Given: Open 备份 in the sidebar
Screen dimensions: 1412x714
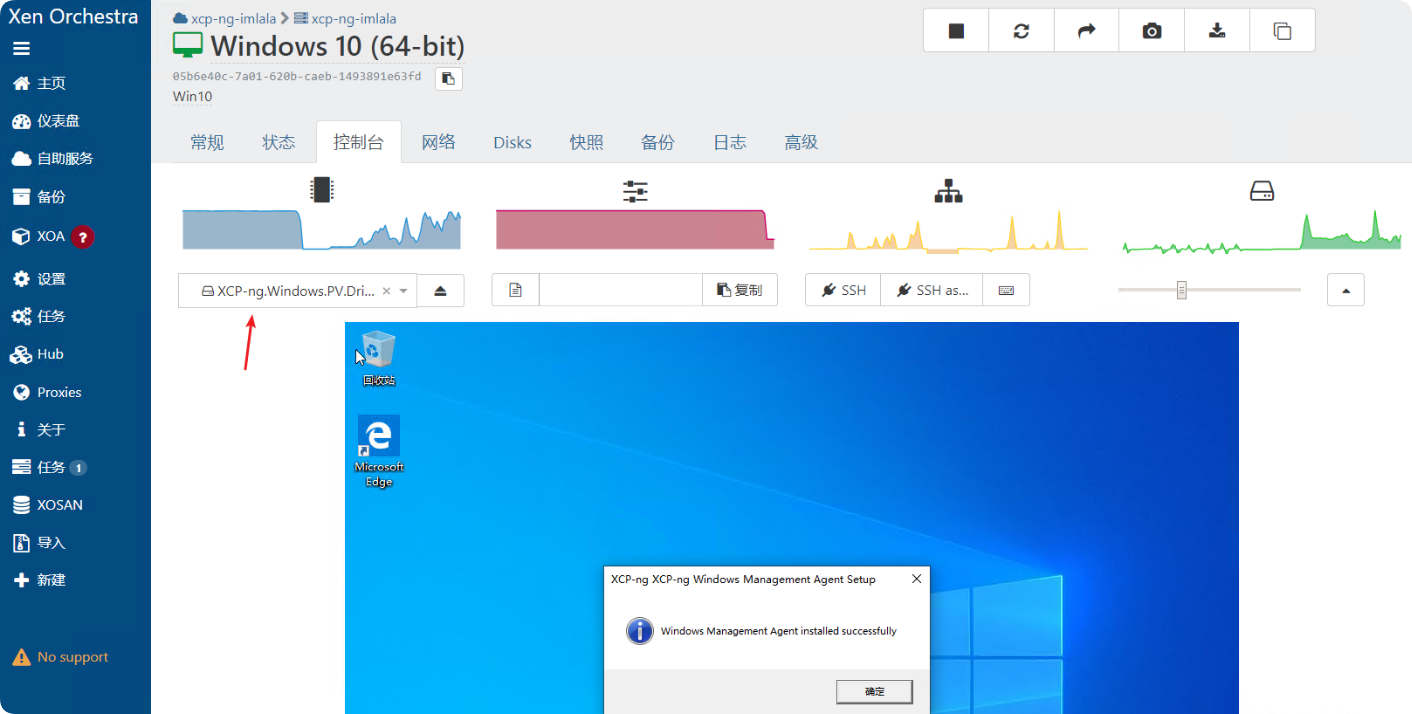Looking at the screenshot, I should tap(39, 197).
